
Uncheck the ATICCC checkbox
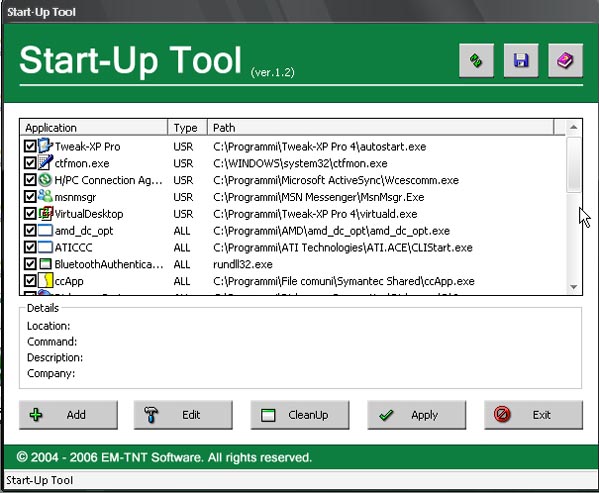point(30,247)
